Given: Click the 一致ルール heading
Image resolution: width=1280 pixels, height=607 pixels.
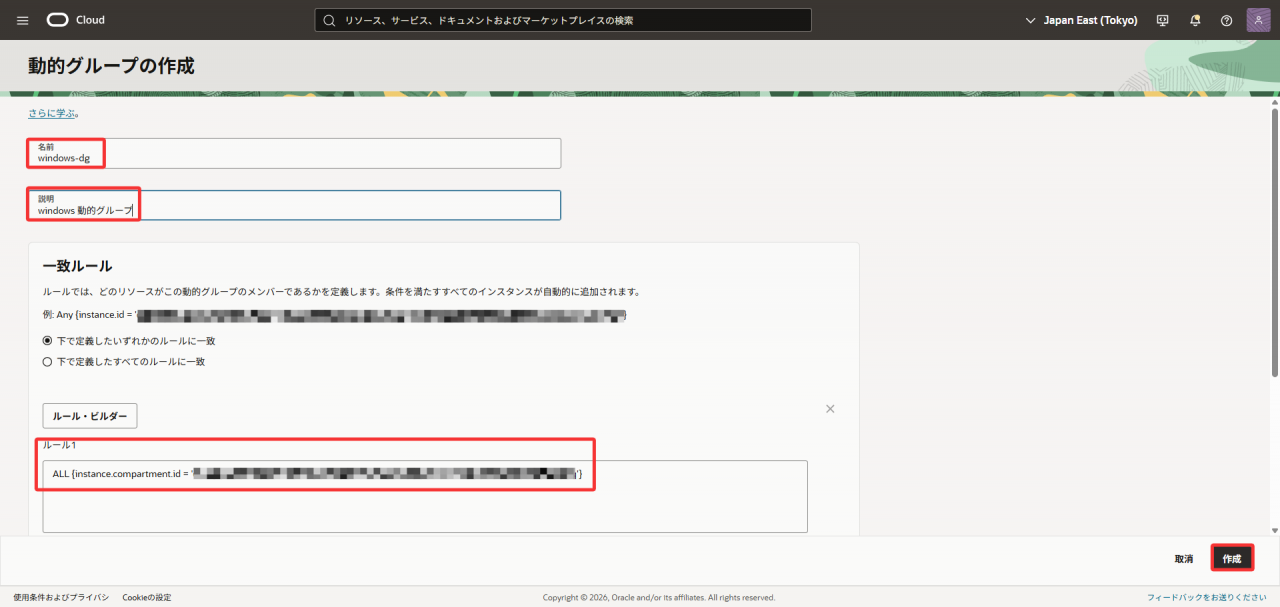Looking at the screenshot, I should tap(77, 266).
